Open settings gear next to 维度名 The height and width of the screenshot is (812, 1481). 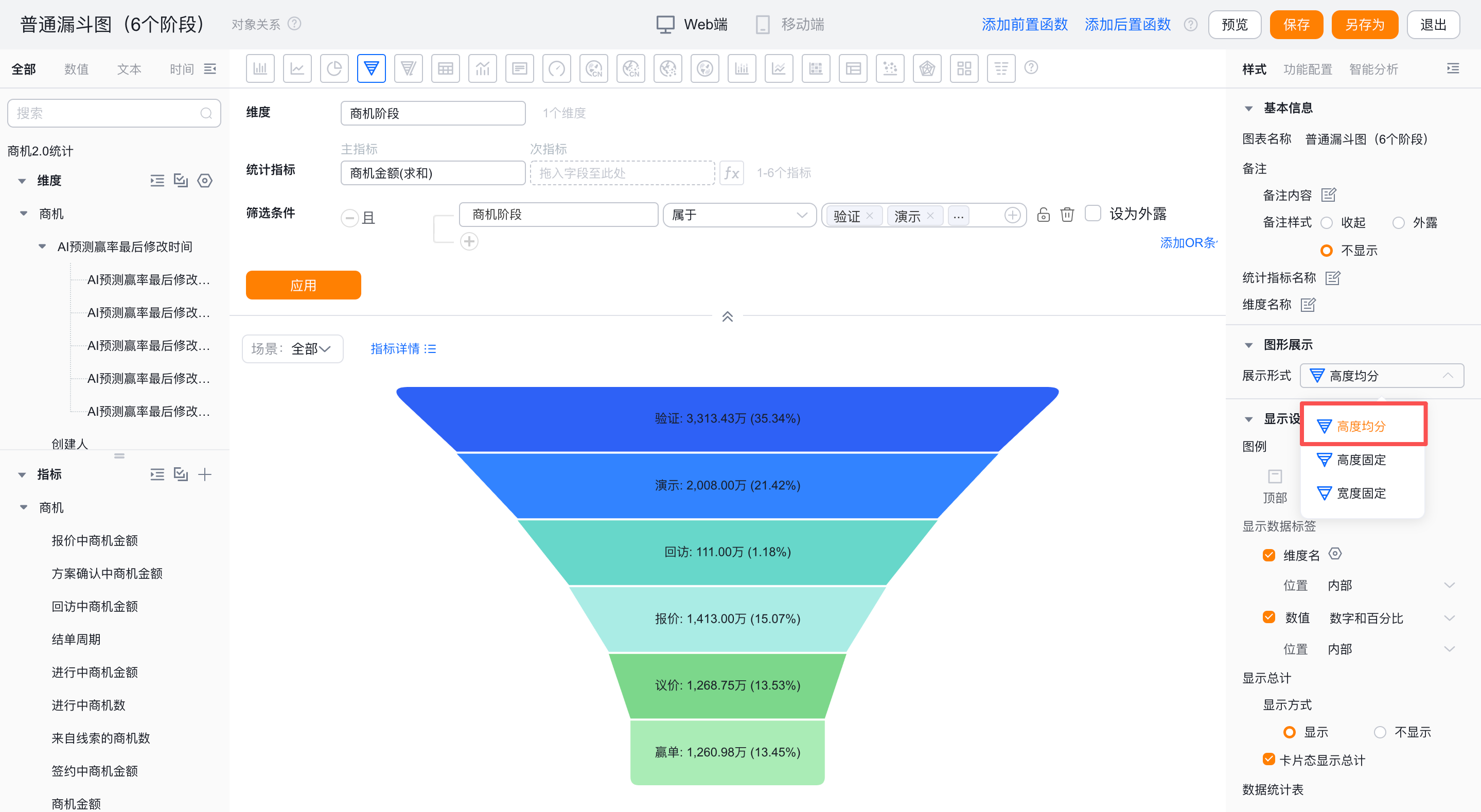pos(1335,554)
